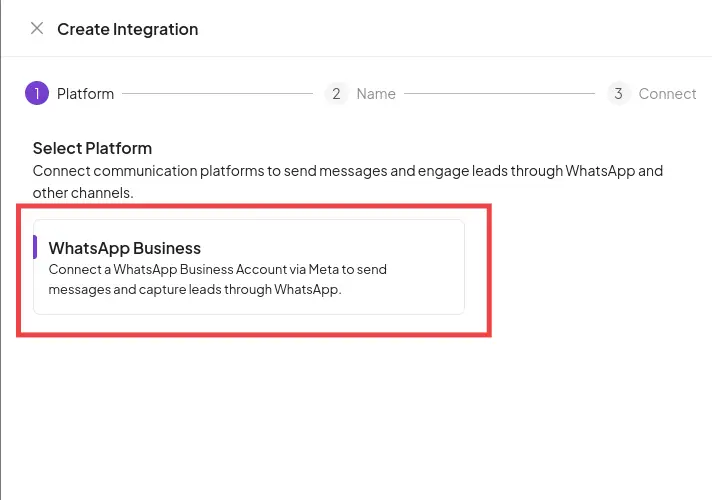The height and width of the screenshot is (500, 712).
Task: Close the Create Integration dialog
Action: point(37,29)
